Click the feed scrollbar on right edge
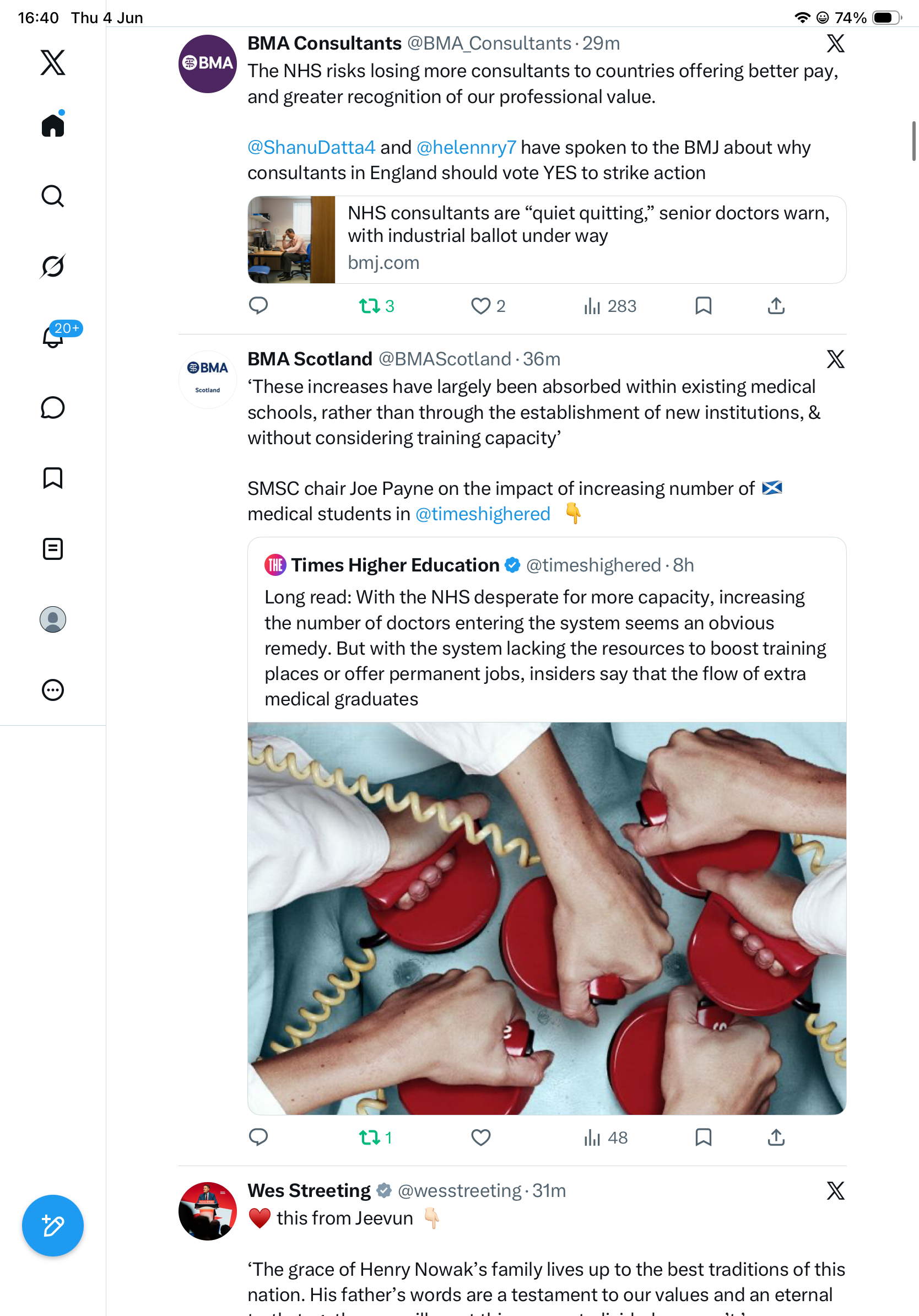Screen dimensions: 919x1316 (x=914, y=141)
